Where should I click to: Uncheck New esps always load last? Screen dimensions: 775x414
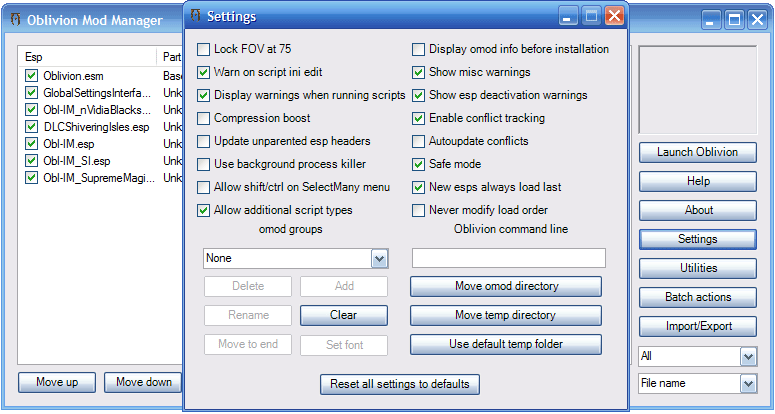(x=418, y=188)
